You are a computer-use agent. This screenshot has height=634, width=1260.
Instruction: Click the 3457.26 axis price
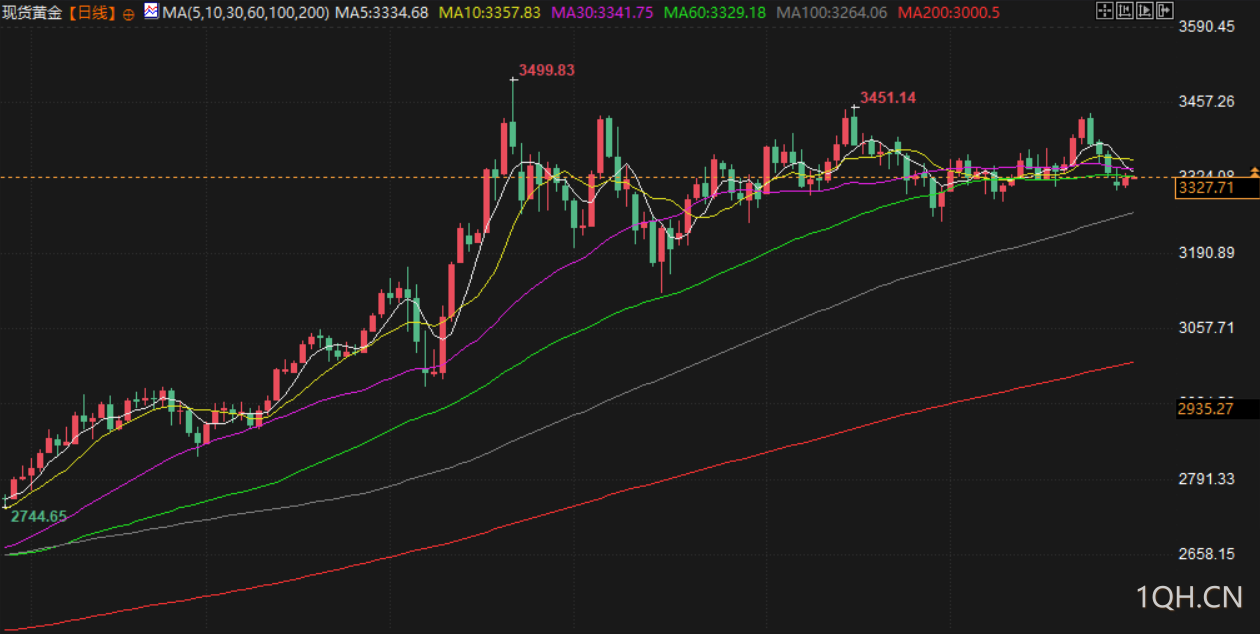tap(1206, 101)
